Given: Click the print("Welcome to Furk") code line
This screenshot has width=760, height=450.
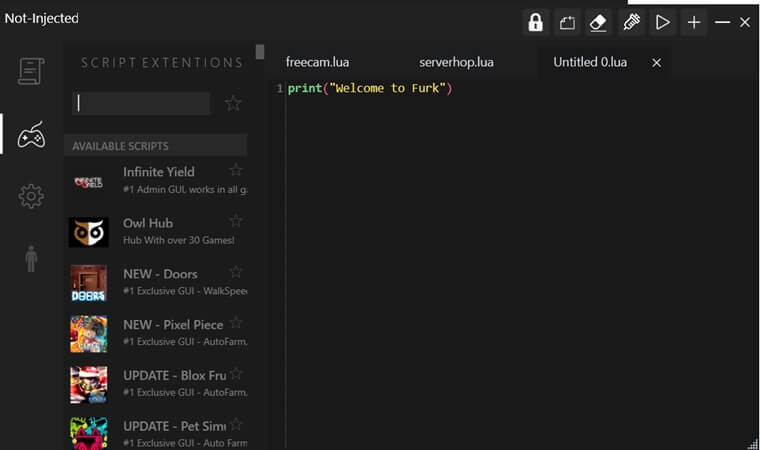Looking at the screenshot, I should [x=370, y=88].
